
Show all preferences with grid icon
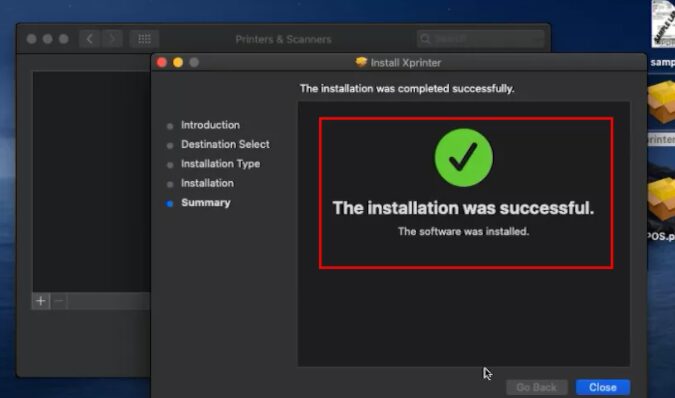(144, 39)
